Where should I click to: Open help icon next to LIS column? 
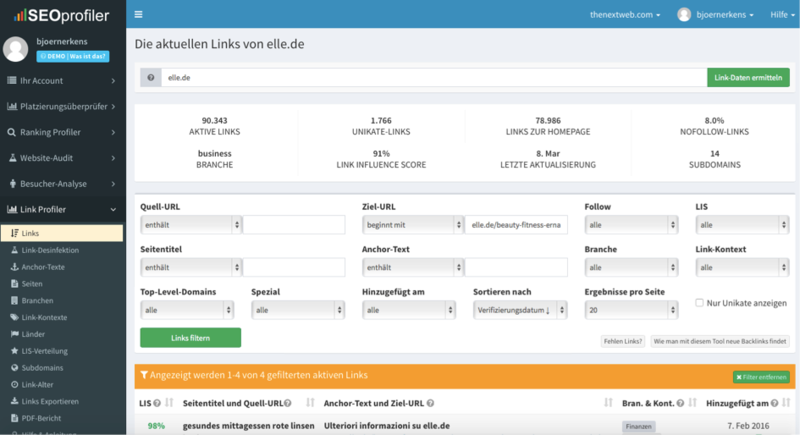click(x=157, y=403)
